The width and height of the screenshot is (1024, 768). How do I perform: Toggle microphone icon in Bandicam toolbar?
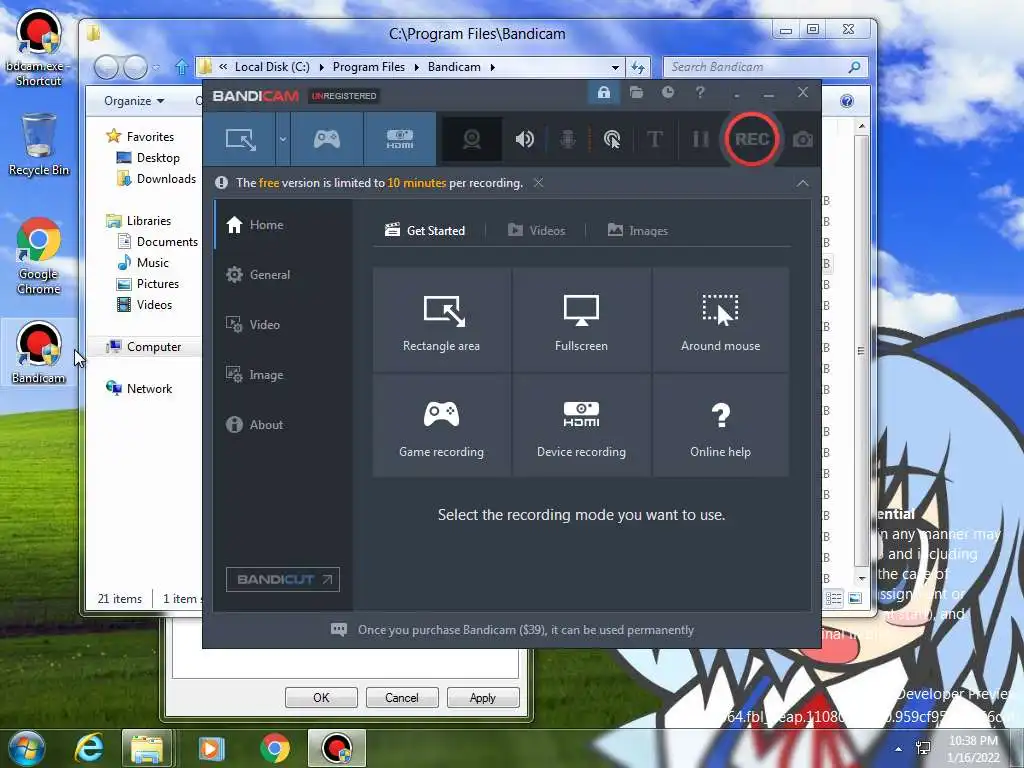(x=568, y=139)
